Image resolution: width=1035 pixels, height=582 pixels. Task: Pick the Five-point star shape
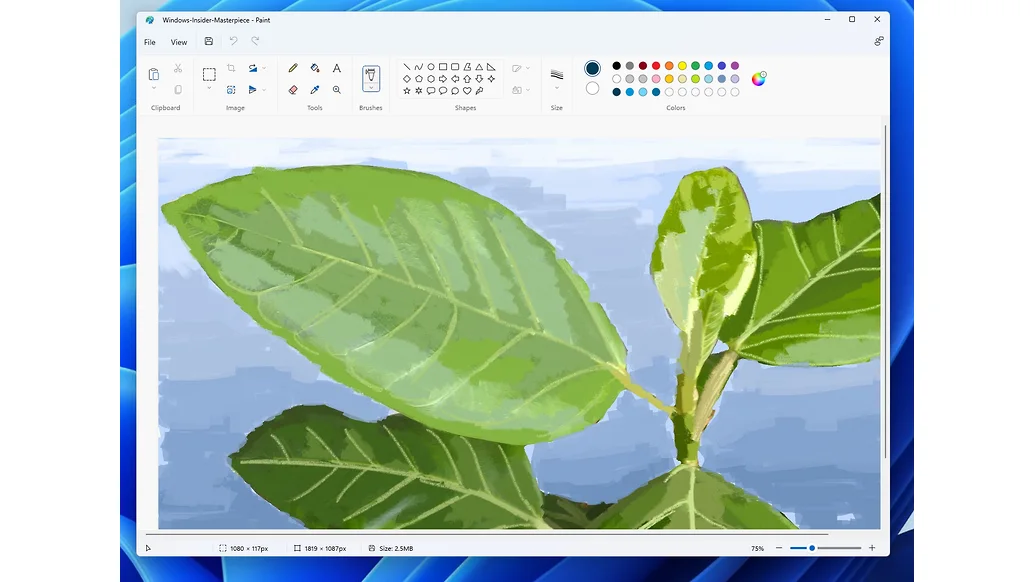point(407,90)
